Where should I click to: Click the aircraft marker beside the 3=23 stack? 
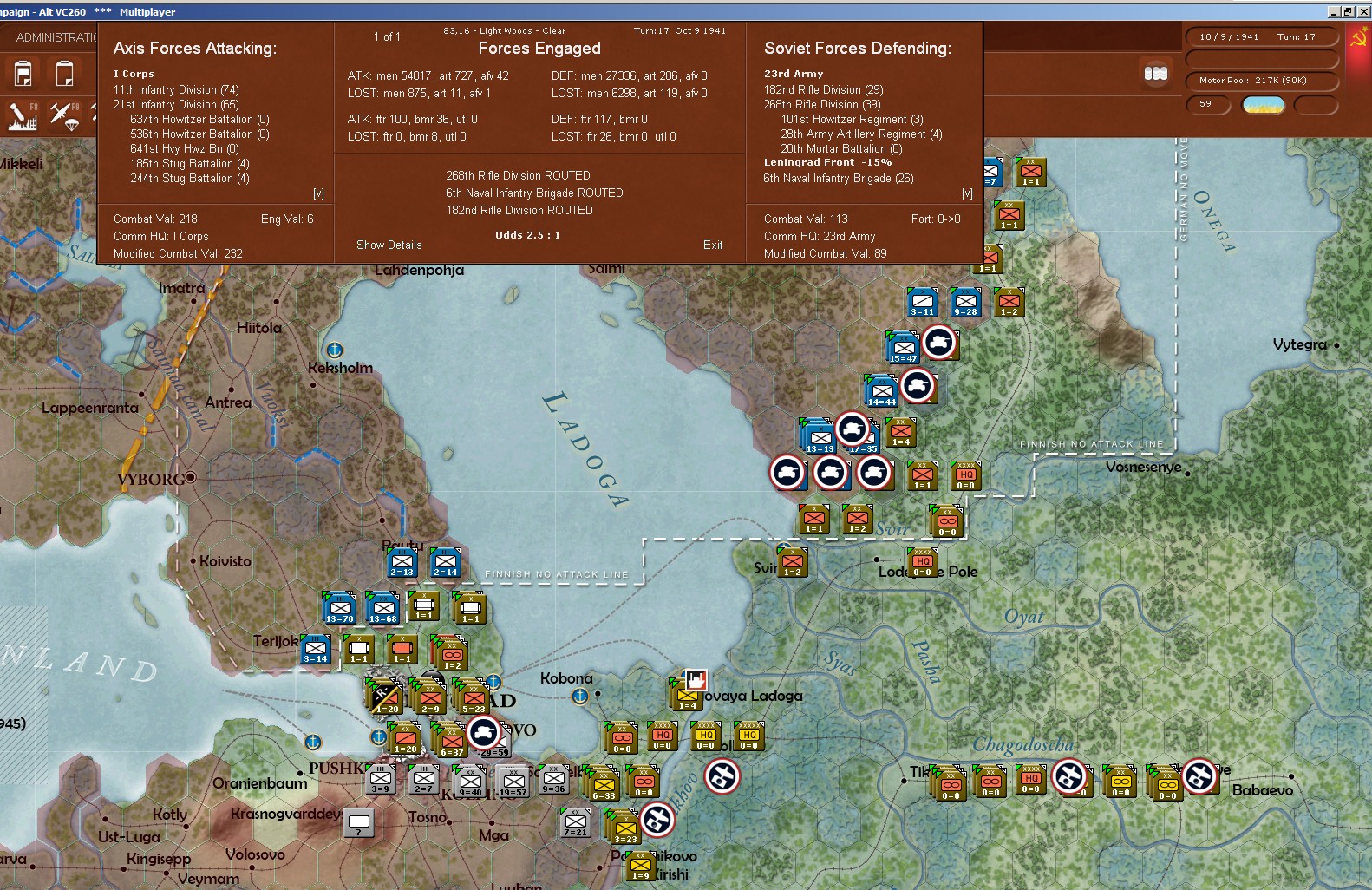click(x=657, y=819)
